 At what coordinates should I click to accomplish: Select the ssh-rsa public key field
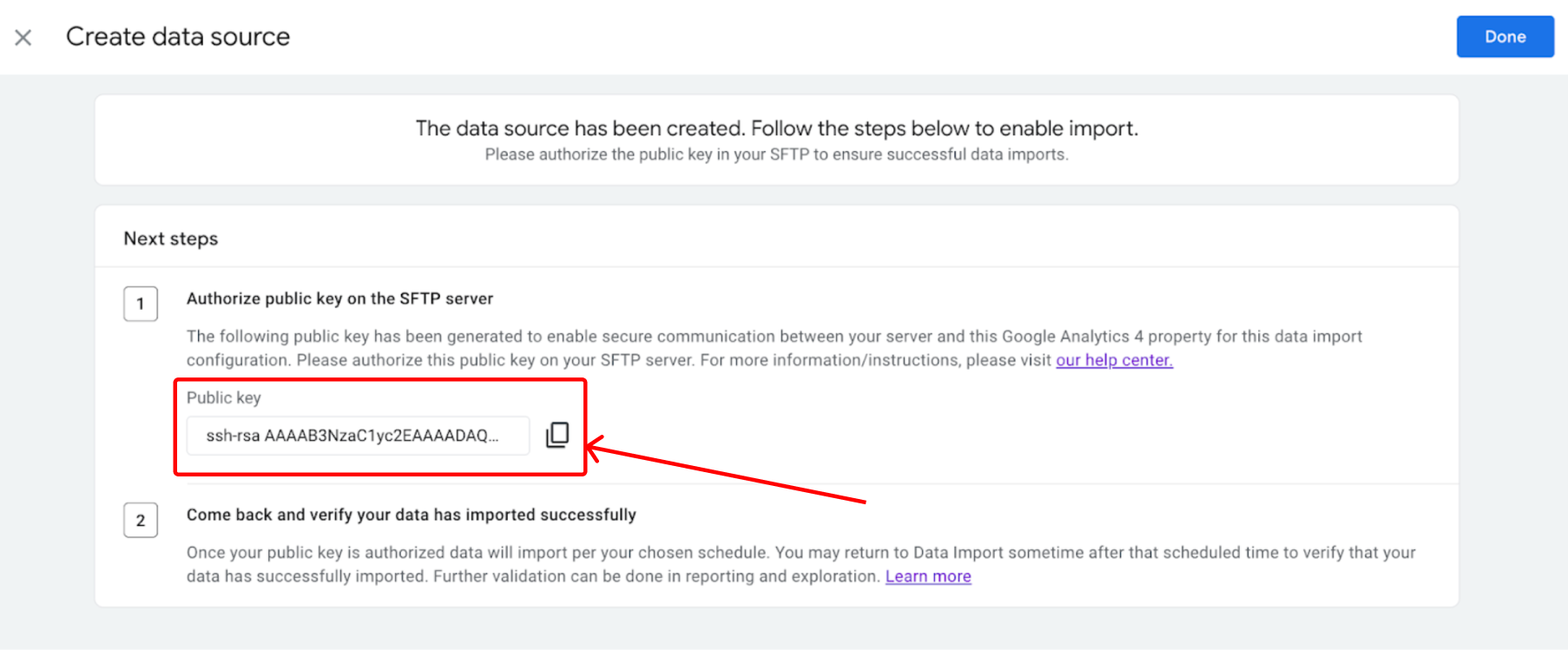point(358,436)
